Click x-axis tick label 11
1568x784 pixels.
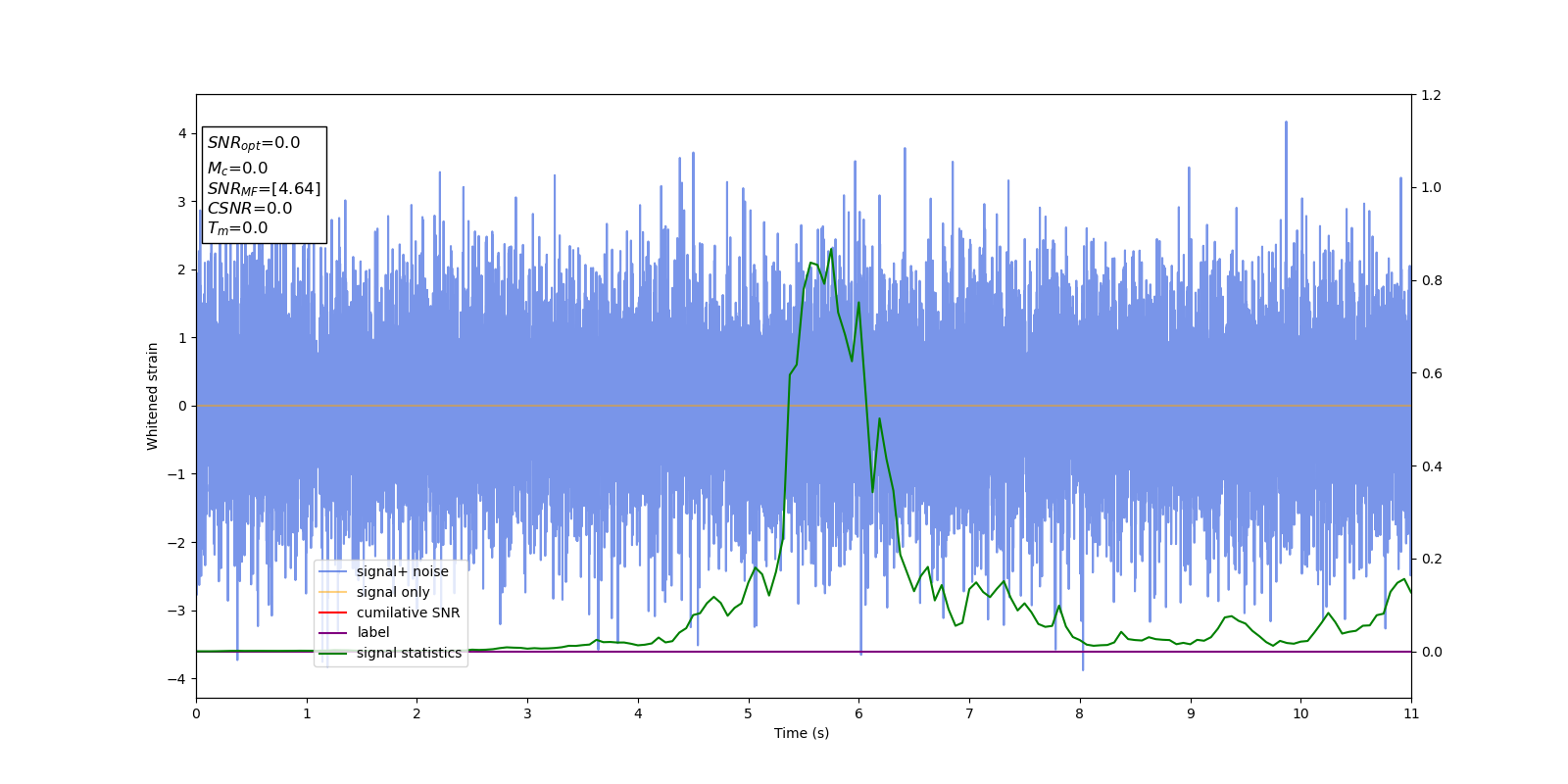1411,713
